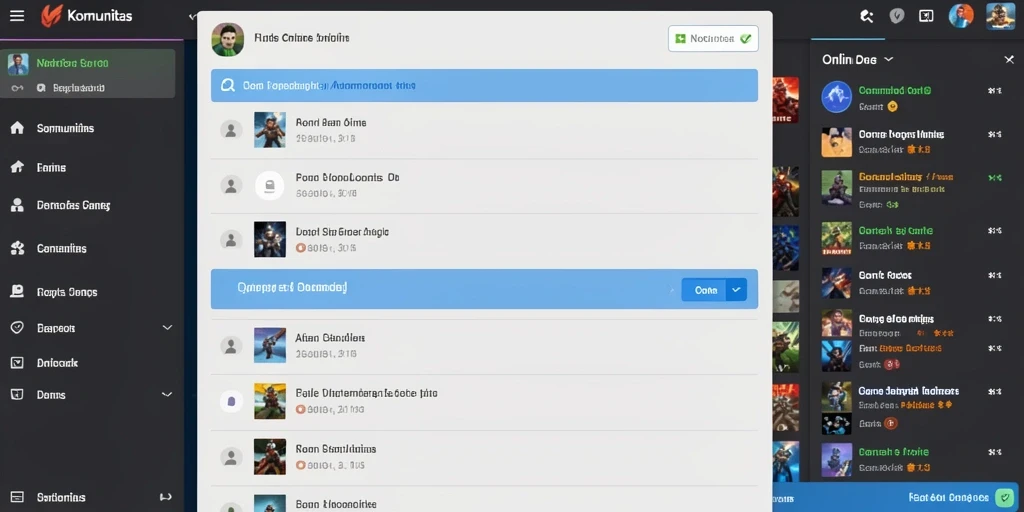Open the Beile game thumbnail with yellow sky

point(270,400)
